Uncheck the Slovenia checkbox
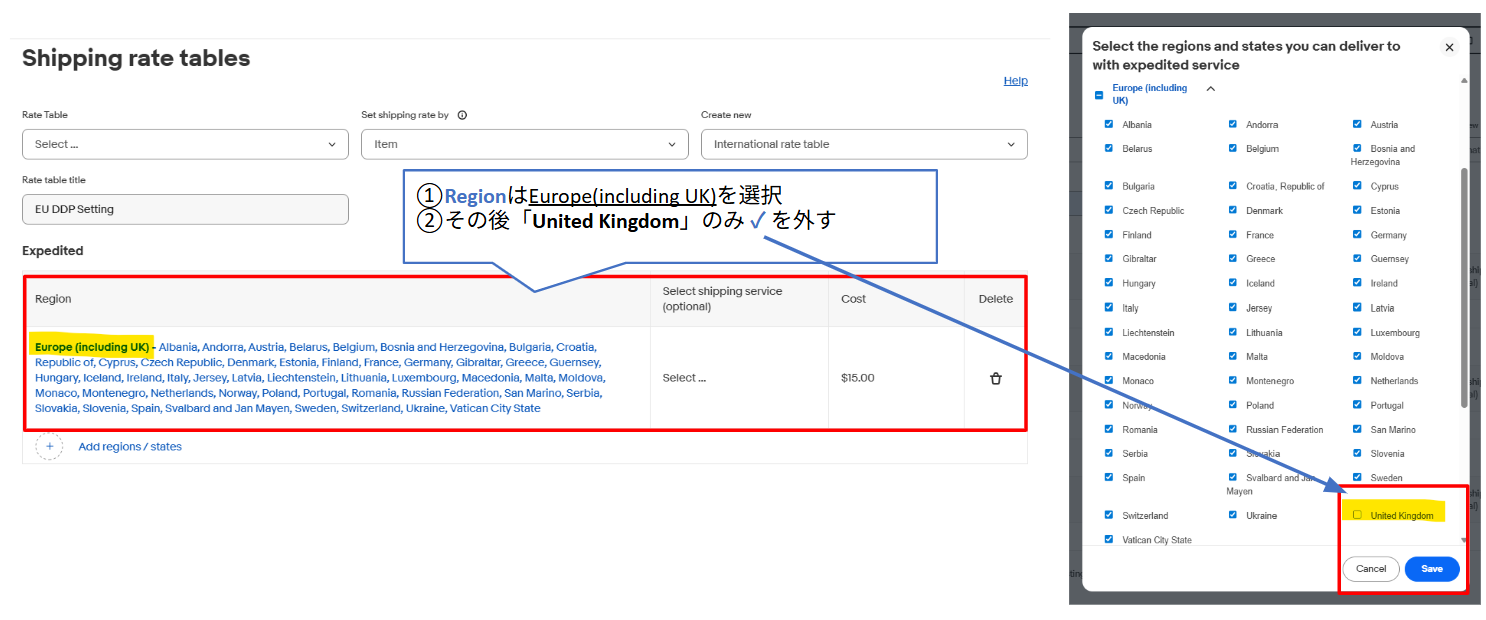Image resolution: width=1486 pixels, height=620 pixels. pyautogui.click(x=1357, y=453)
